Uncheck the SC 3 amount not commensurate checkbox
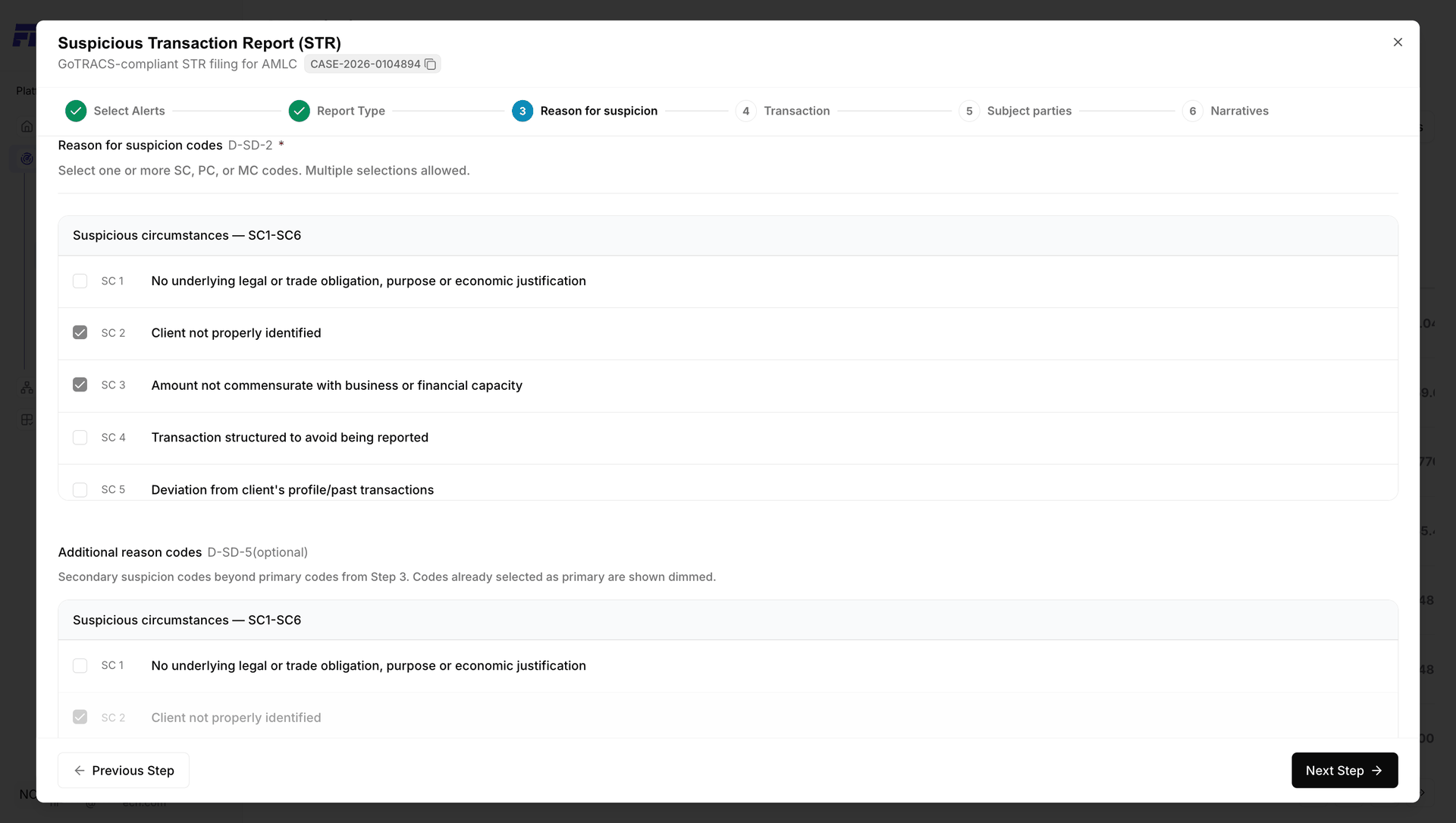This screenshot has height=823, width=1456. (80, 385)
